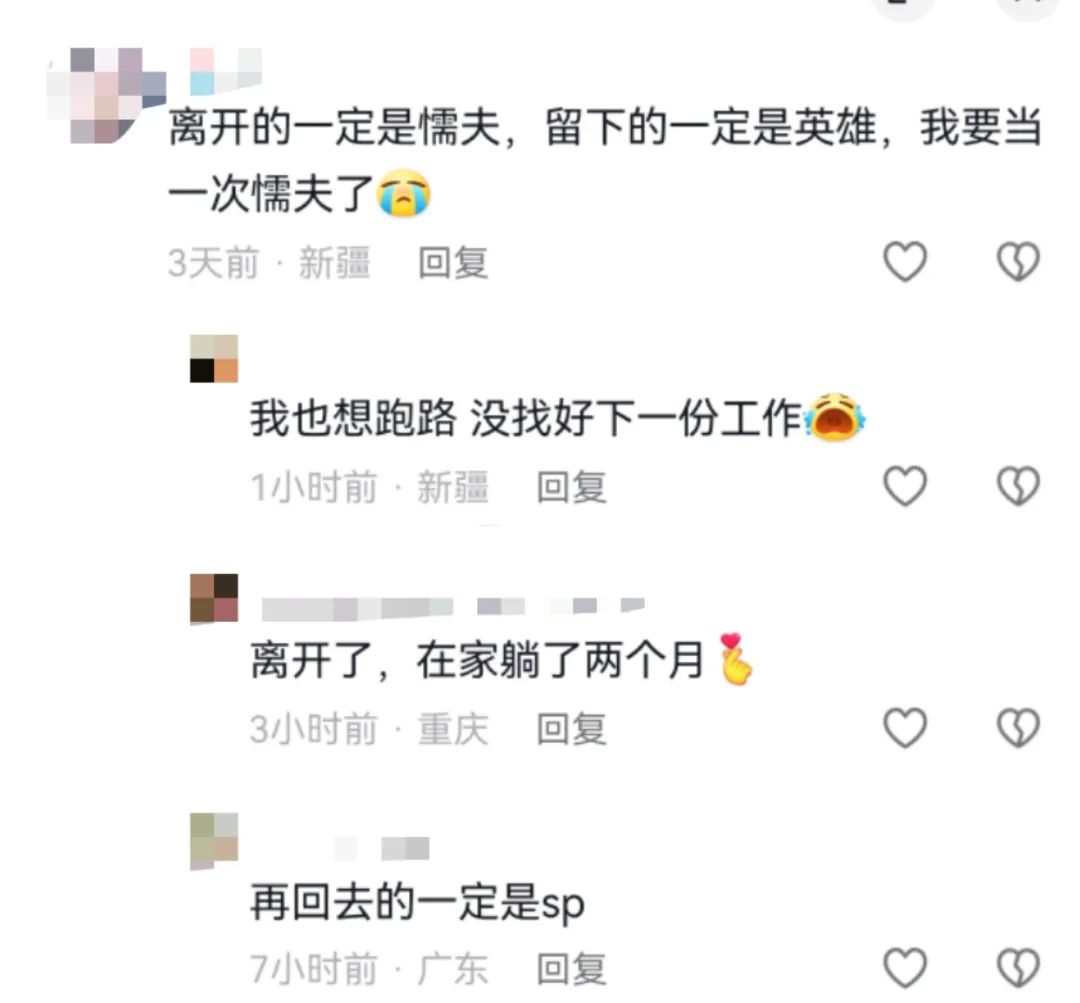Viewport: 1080px width, 1003px height.
Task: Open avatar of the 我也想跑路 replier
Action: point(214,358)
